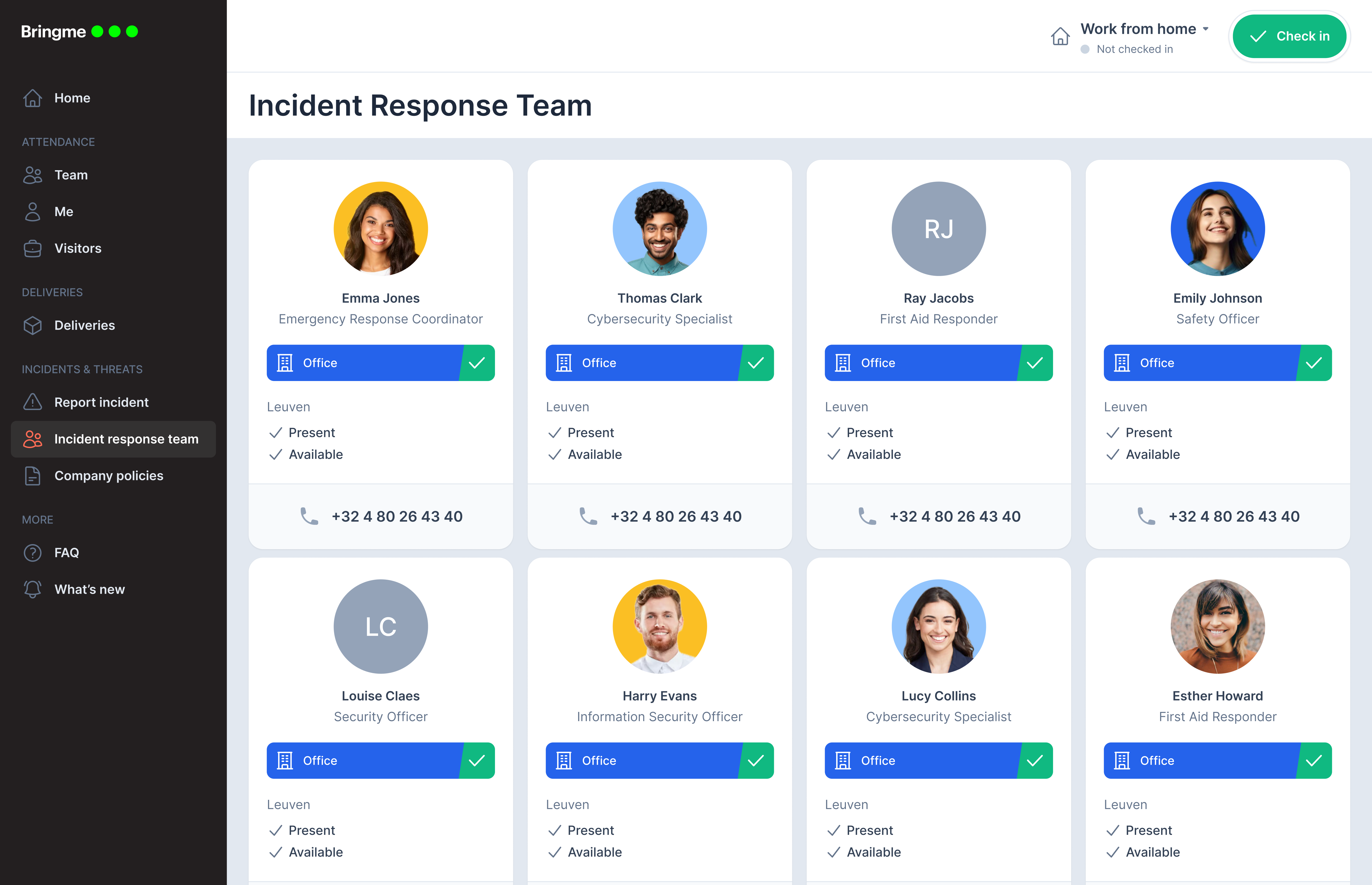The image size is (1372, 885).
Task: Open Company policies
Action: coord(113,476)
